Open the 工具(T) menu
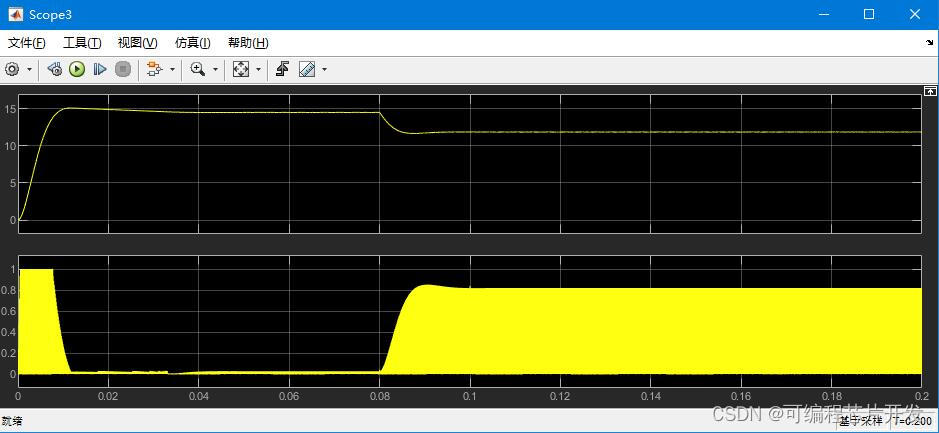This screenshot has width=939, height=433. pos(83,43)
